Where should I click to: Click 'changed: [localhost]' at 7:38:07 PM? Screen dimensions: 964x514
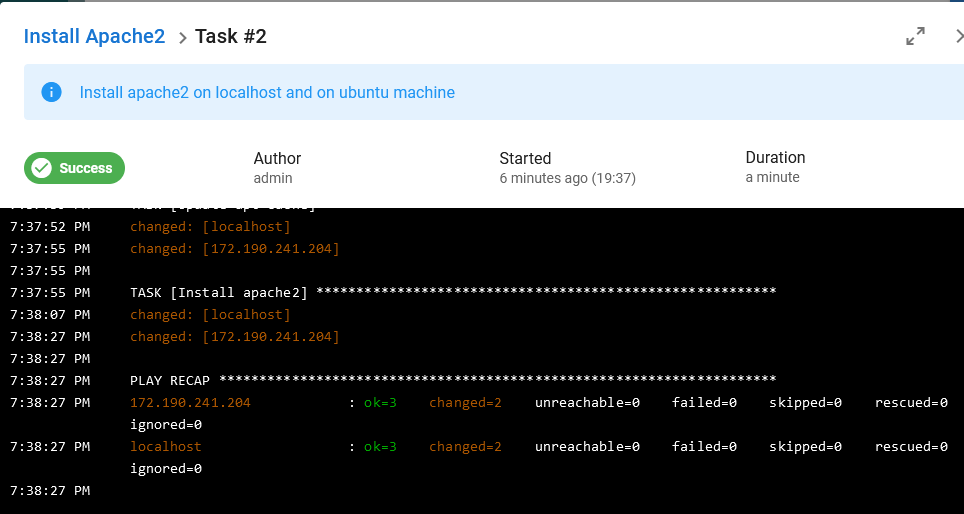(210, 315)
